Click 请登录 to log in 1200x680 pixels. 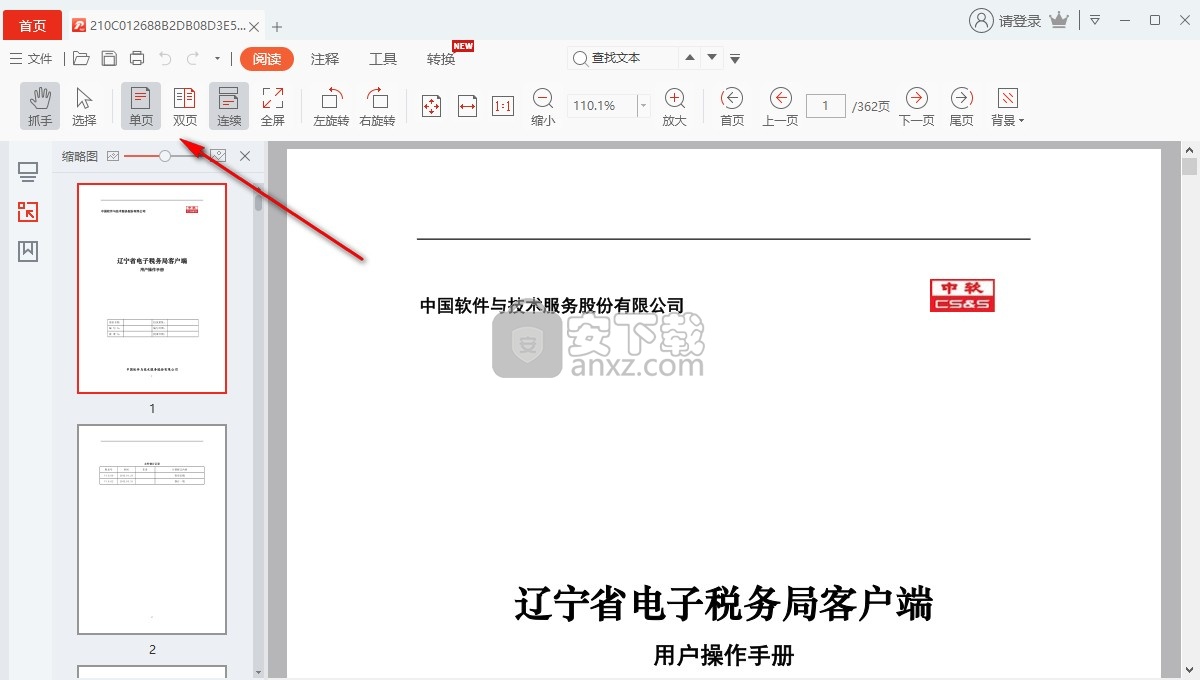point(1005,20)
